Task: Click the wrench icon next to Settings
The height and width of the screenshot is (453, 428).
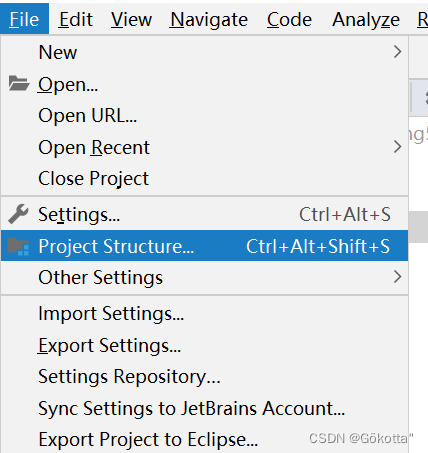Action: pyautogui.click(x=18, y=214)
